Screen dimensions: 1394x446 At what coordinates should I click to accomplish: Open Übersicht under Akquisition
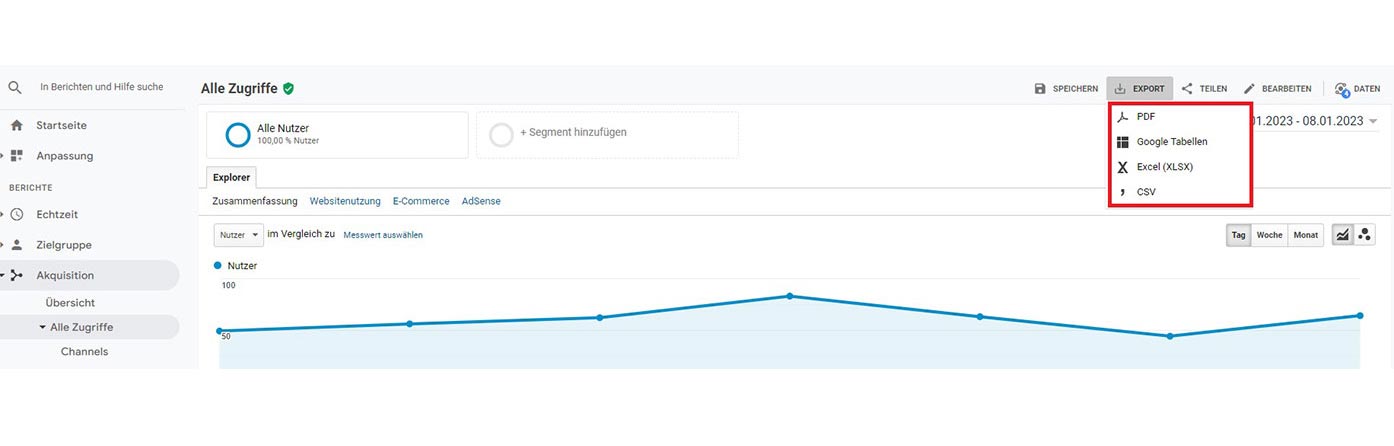70,302
